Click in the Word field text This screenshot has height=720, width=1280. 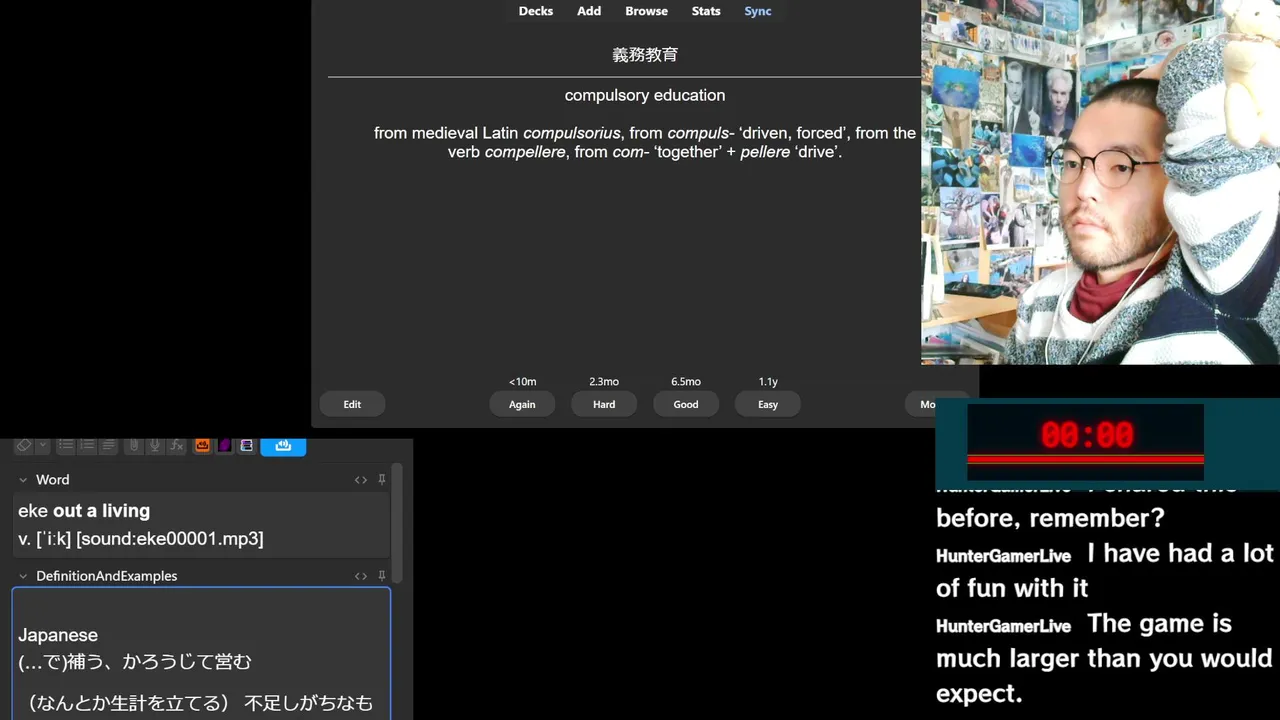pyautogui.click(x=201, y=525)
